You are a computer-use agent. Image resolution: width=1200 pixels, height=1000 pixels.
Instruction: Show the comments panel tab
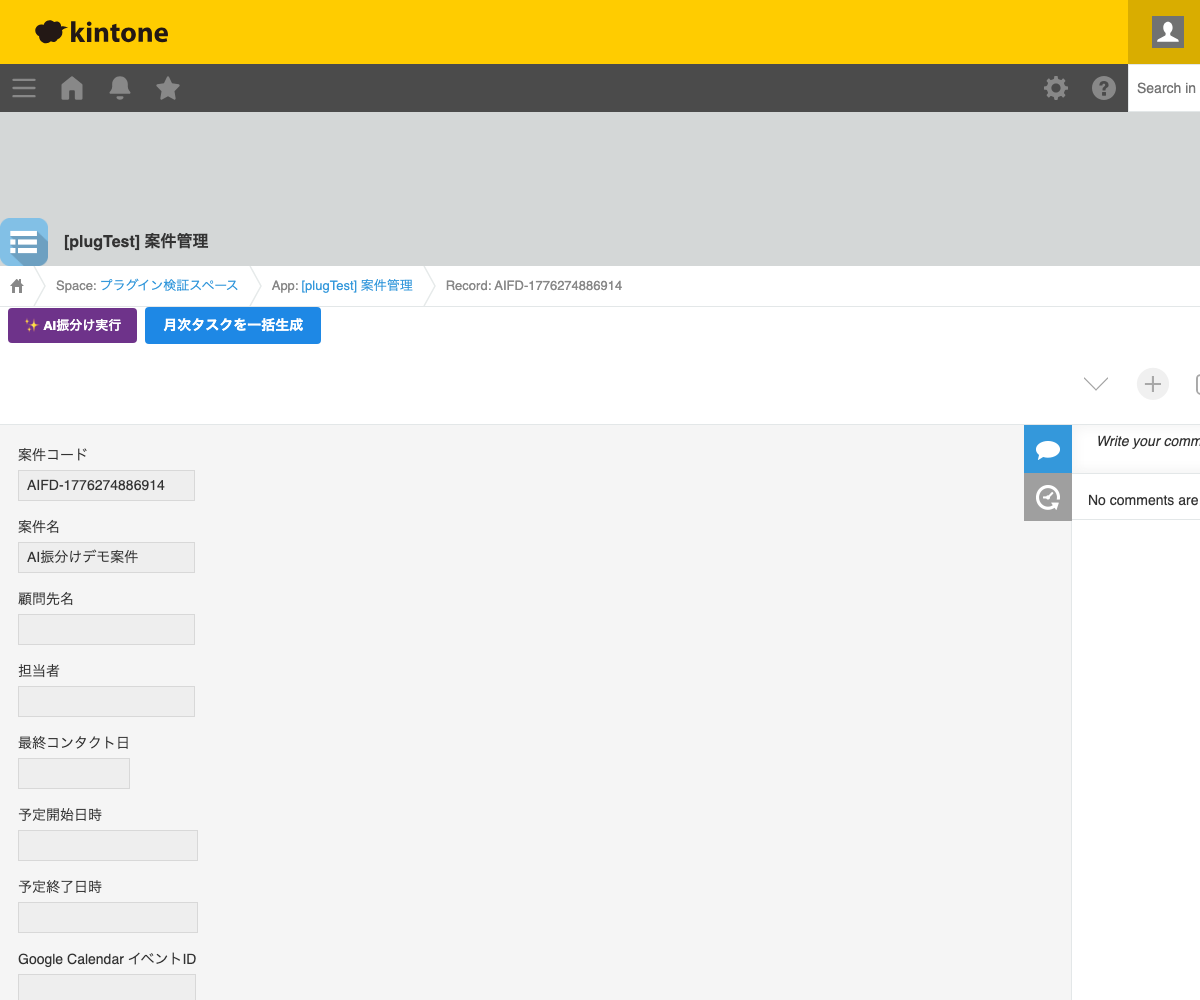1048,449
